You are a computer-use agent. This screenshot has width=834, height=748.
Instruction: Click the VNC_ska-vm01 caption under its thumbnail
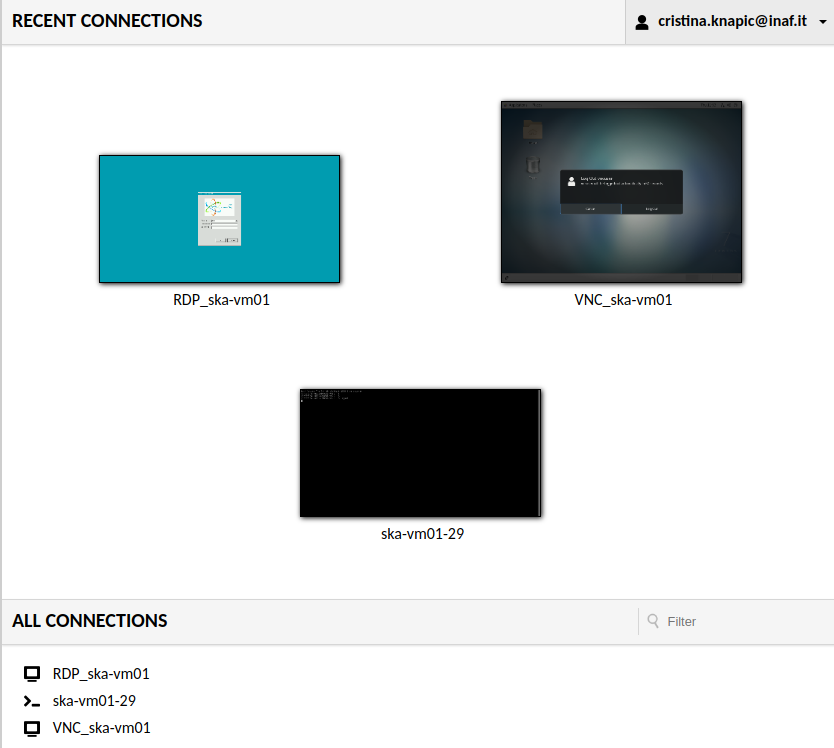[622, 299]
